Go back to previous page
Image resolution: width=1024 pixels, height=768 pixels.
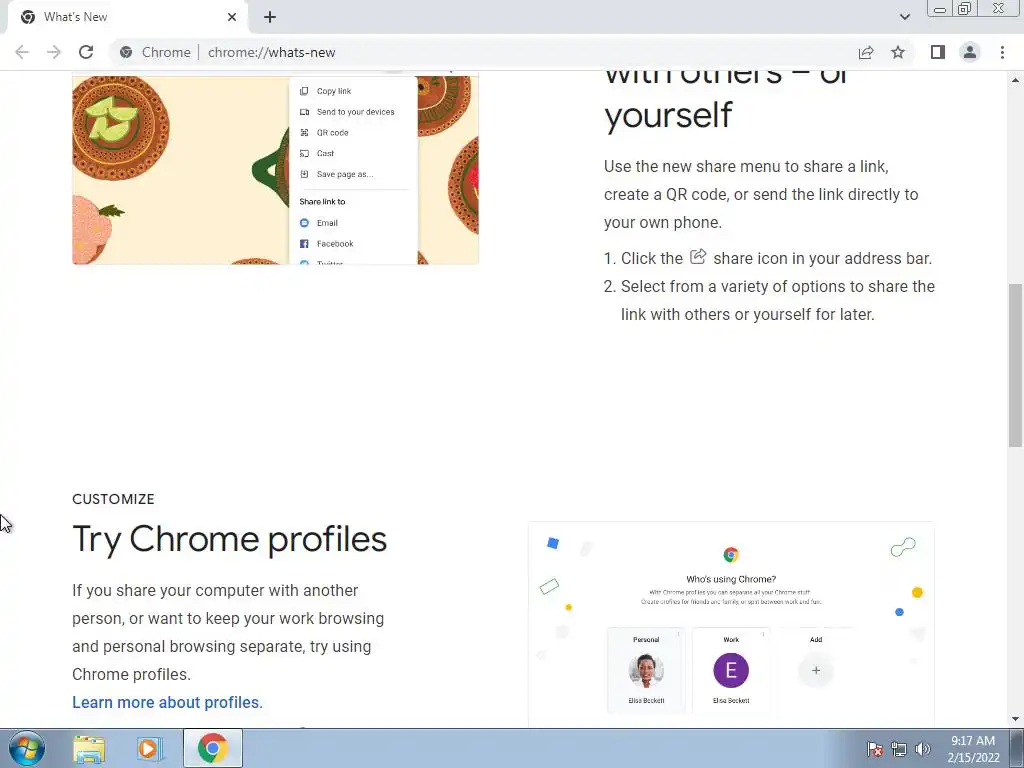22,52
